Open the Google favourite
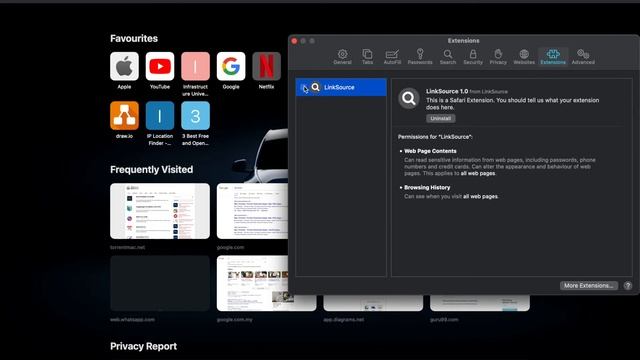Viewport: 640px width, 360px height. 231,66
